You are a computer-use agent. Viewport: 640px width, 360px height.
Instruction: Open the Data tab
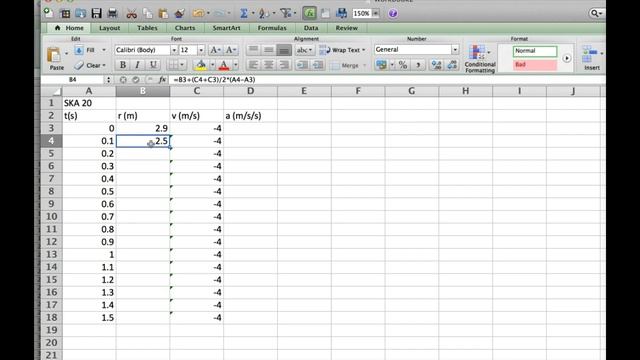coord(311,28)
